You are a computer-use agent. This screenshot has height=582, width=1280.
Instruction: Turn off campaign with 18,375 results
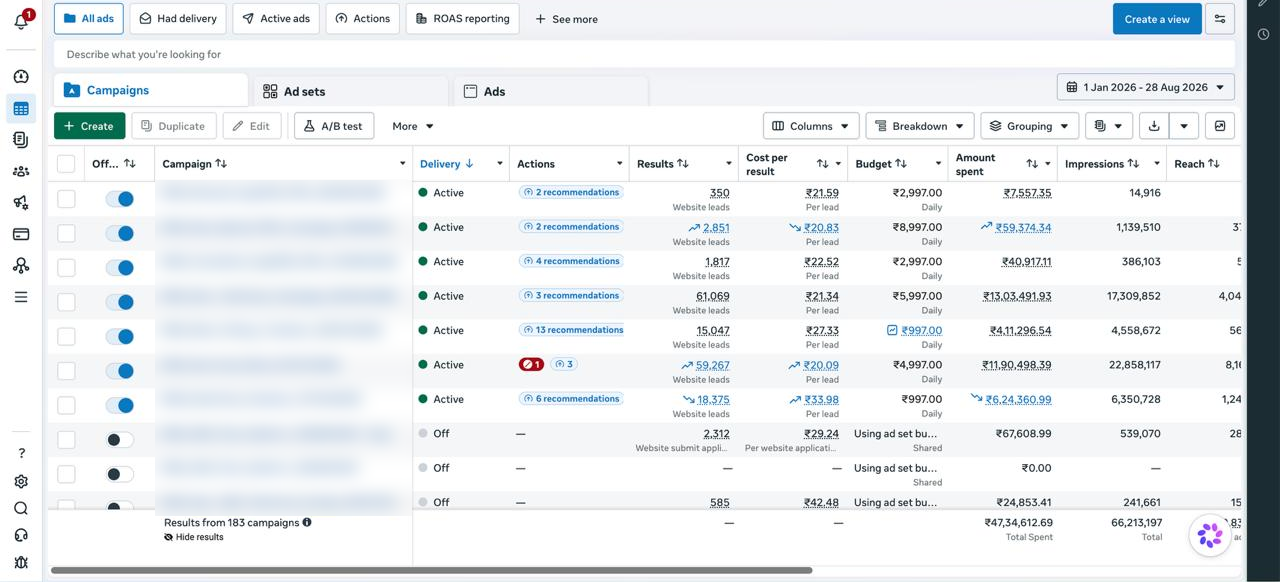(120, 405)
